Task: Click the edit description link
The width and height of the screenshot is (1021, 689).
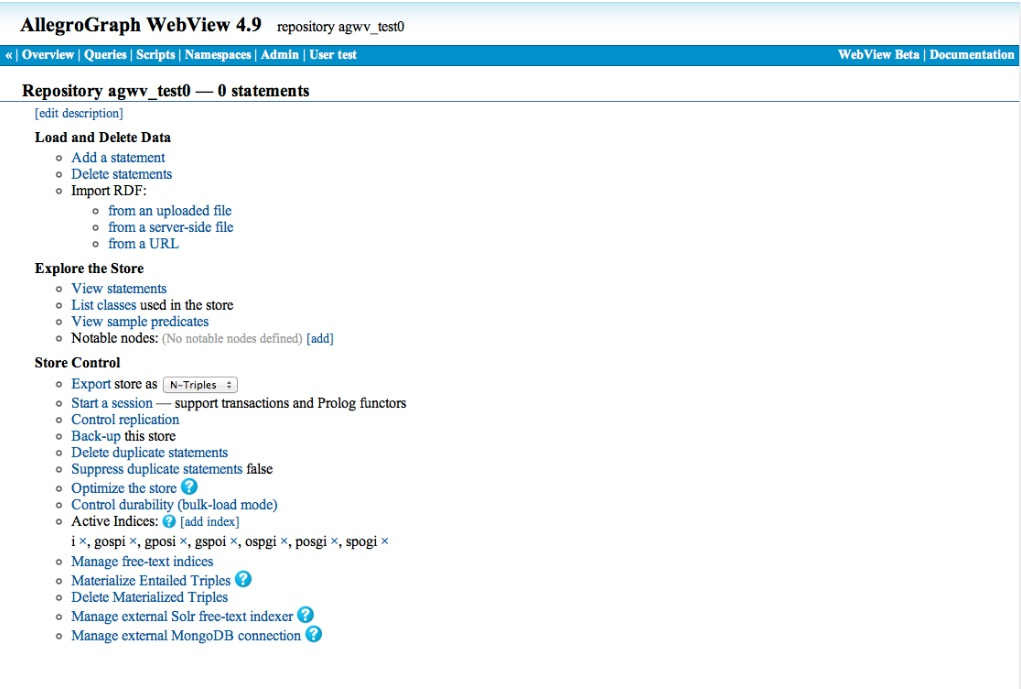Action: click(x=79, y=113)
